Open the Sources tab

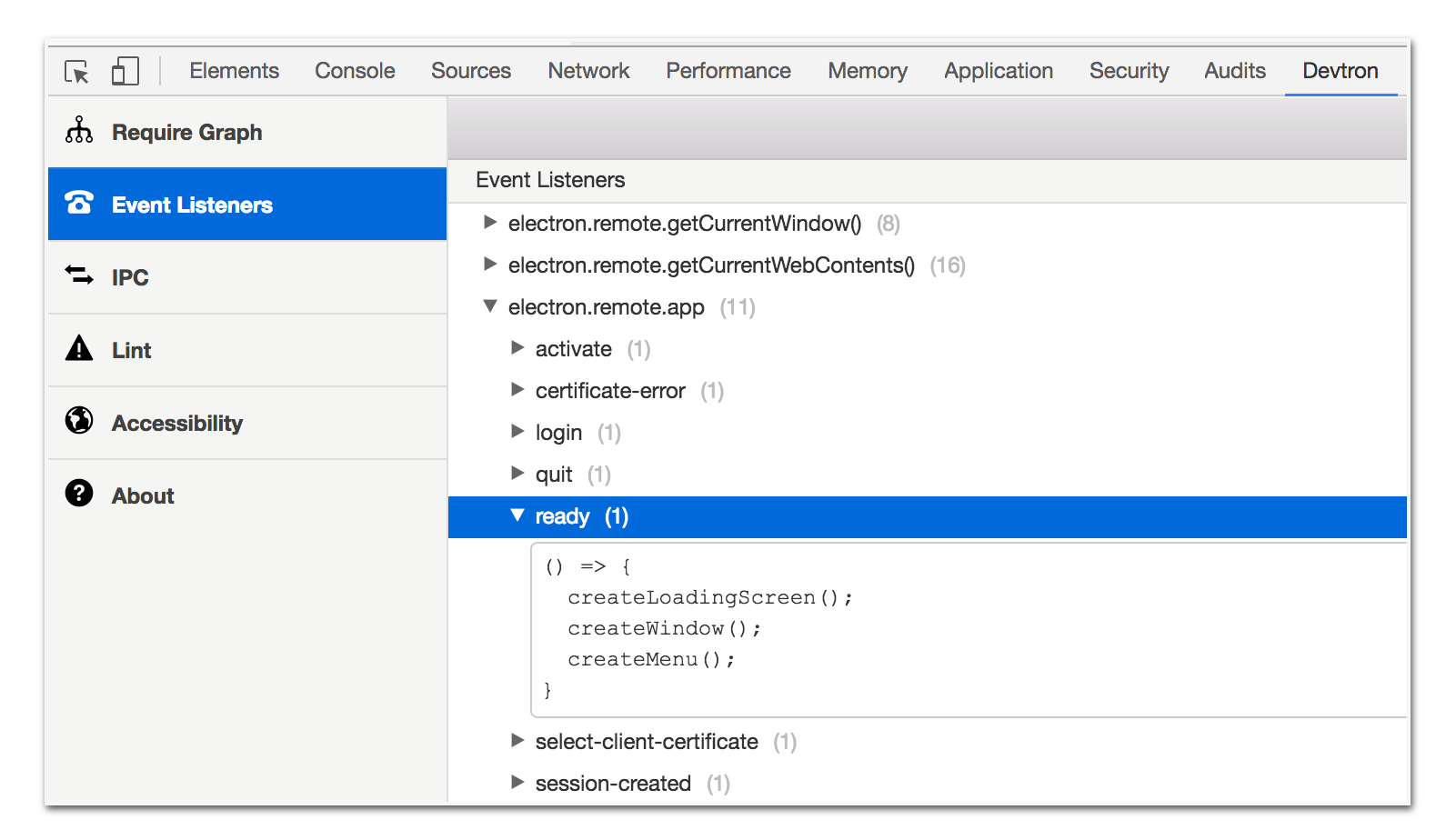click(471, 71)
